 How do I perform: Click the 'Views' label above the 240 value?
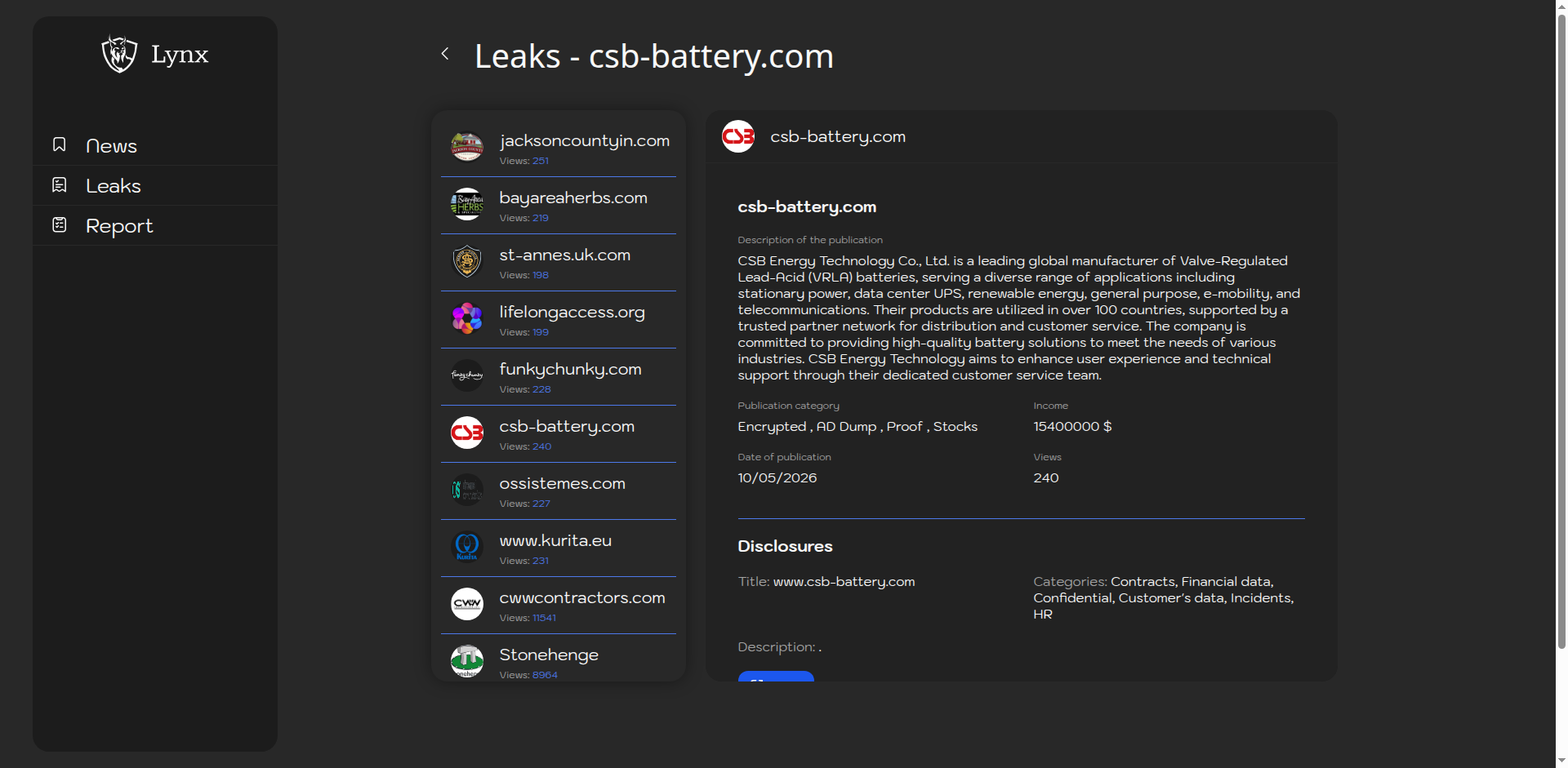click(x=1047, y=457)
